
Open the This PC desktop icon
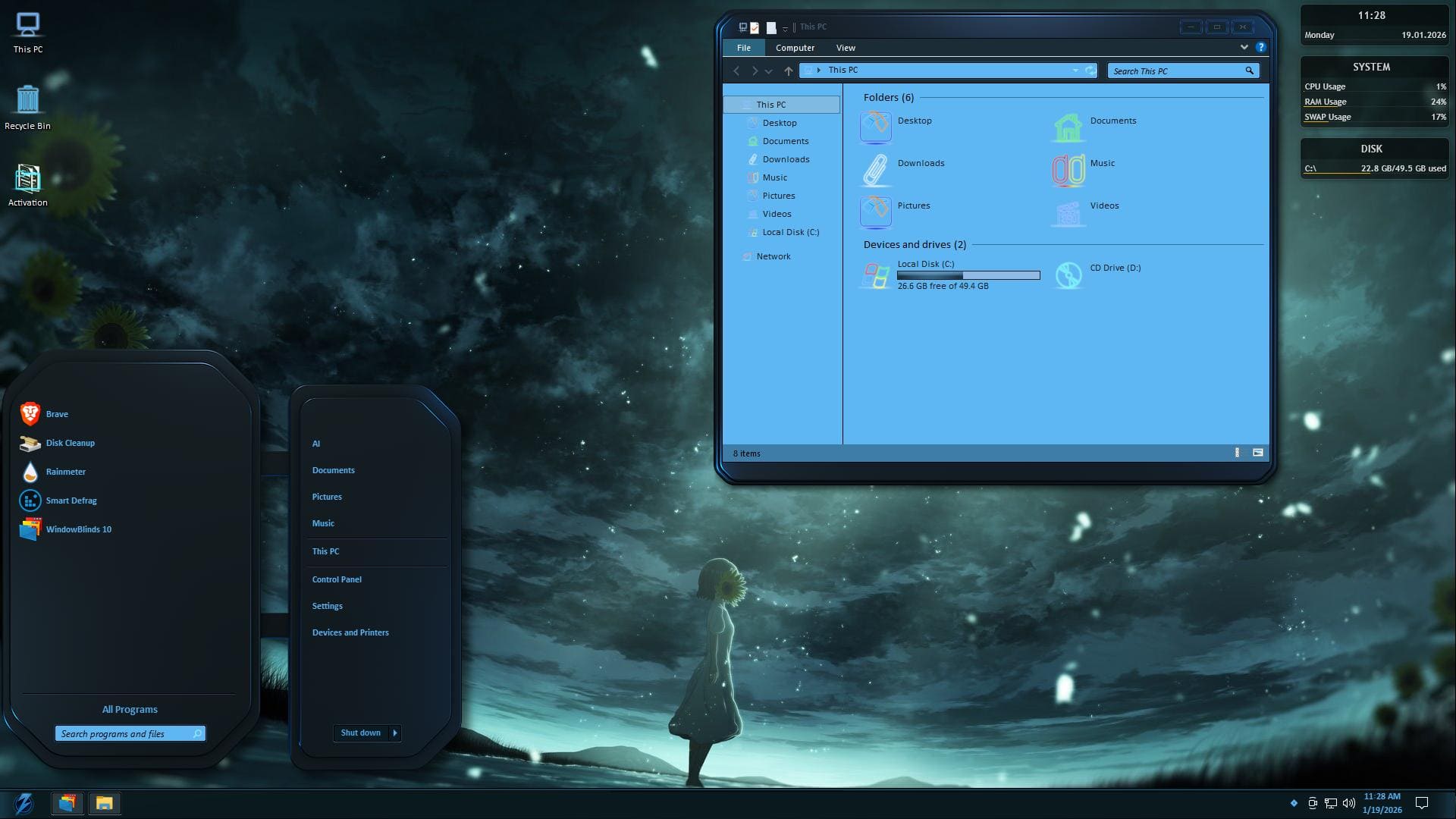[28, 33]
